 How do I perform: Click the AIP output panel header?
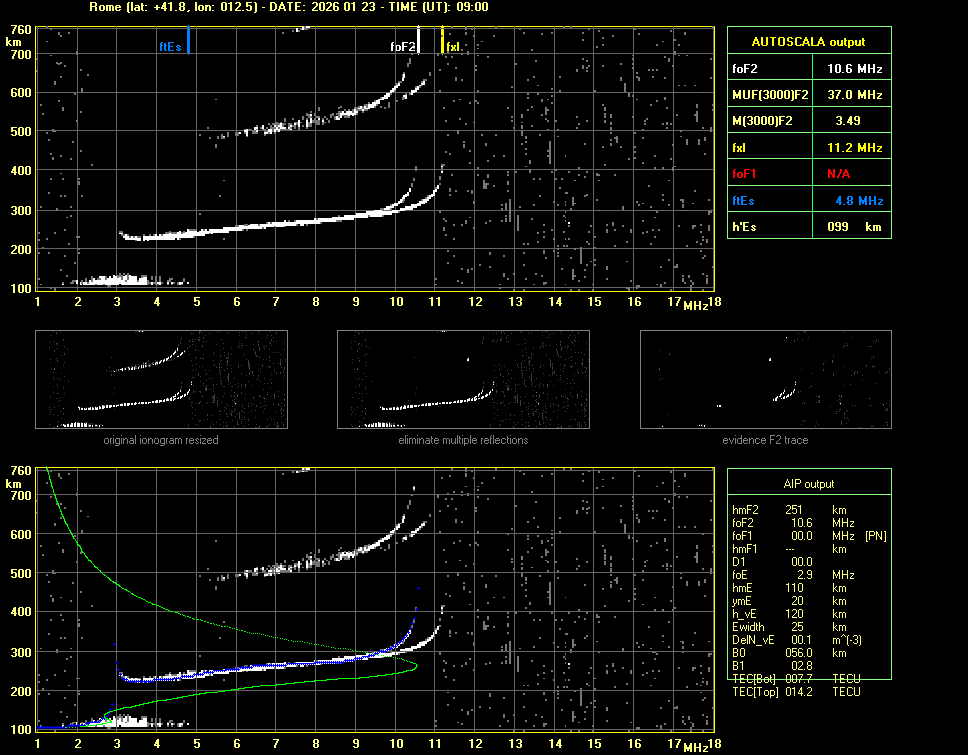[x=808, y=484]
